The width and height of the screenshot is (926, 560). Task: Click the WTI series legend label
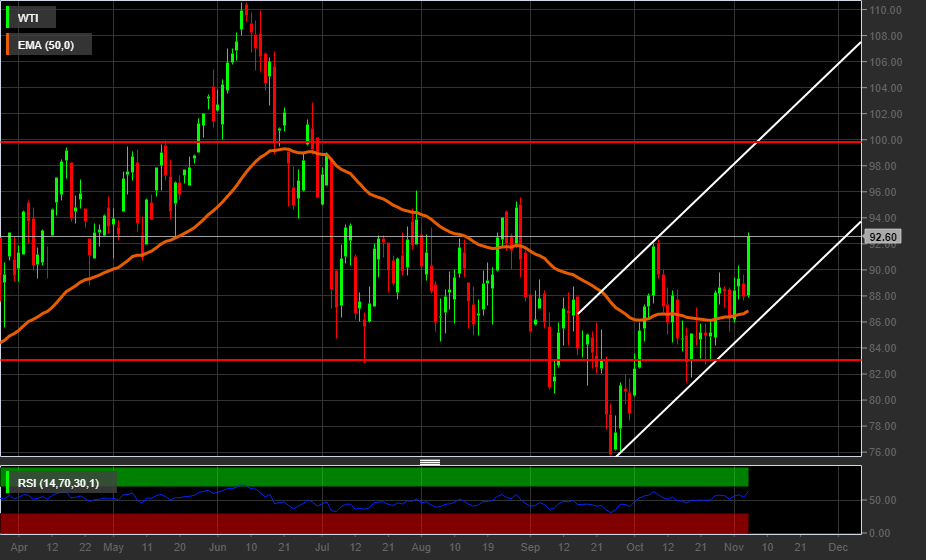pos(28,18)
